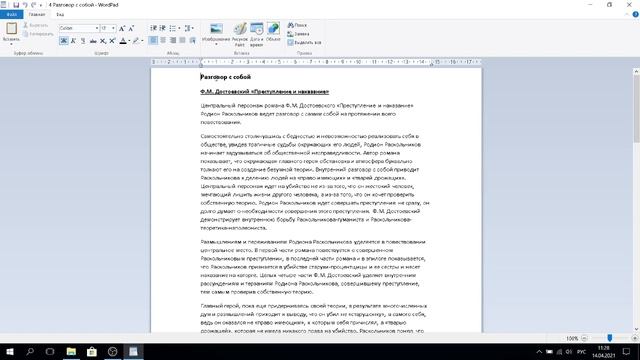Switch to the Главная (Home) ribbon tab
Screen dimensions: 640x360
37,14
